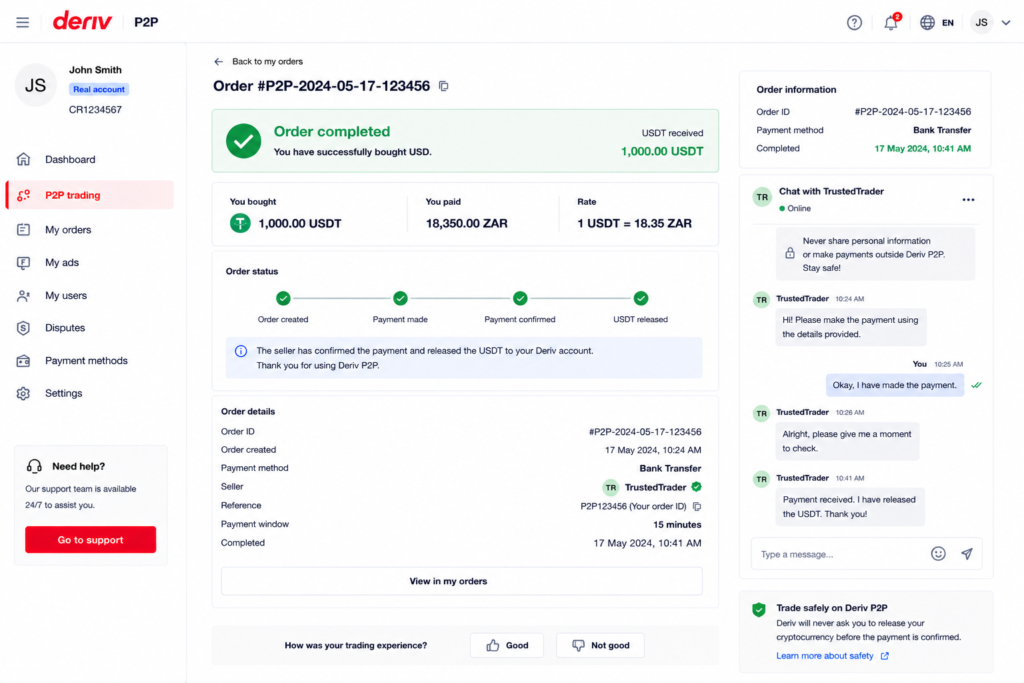
Task: Open chat options three-dot menu
Action: (x=968, y=200)
